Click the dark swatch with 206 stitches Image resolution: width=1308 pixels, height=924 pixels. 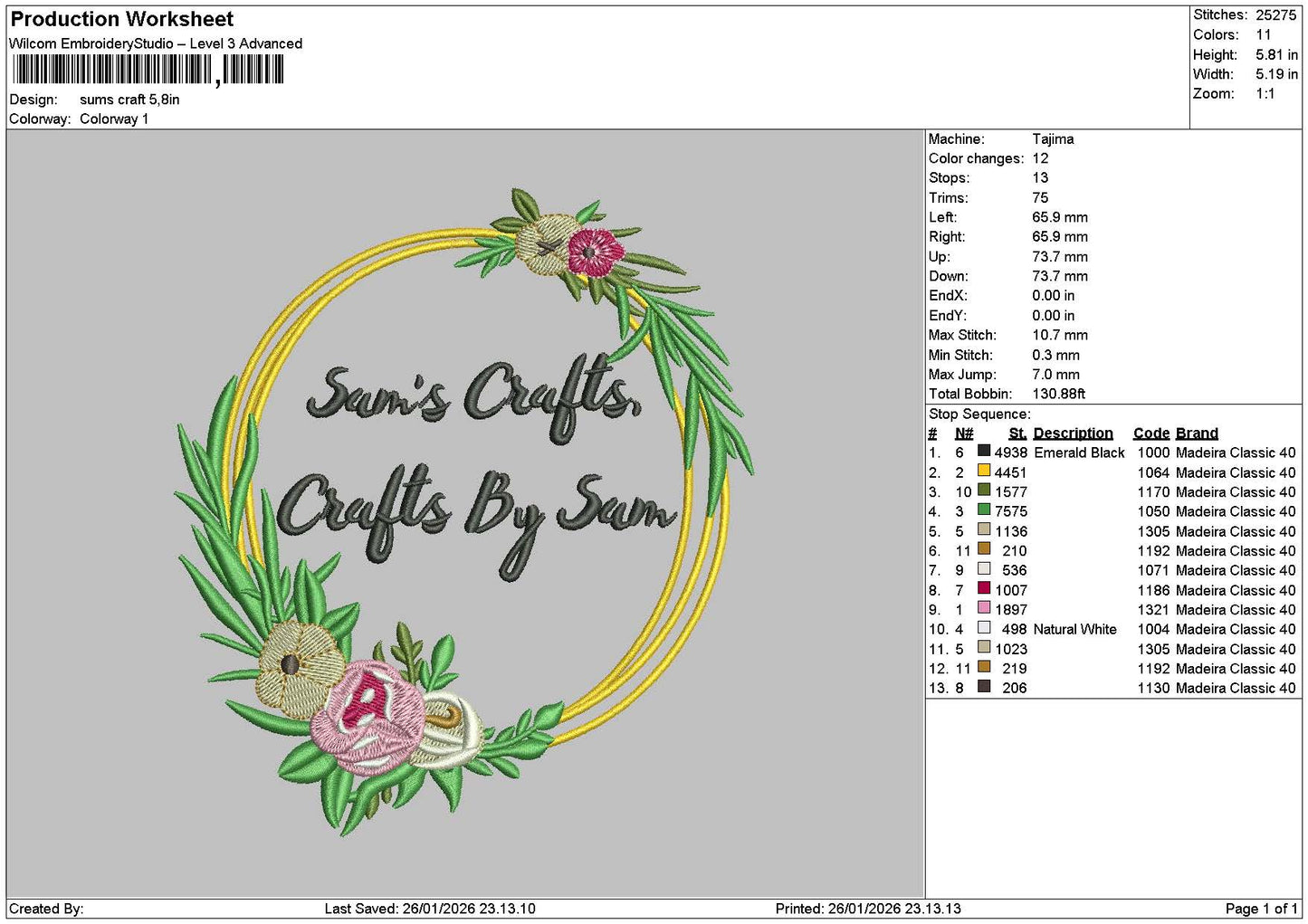coord(984,686)
